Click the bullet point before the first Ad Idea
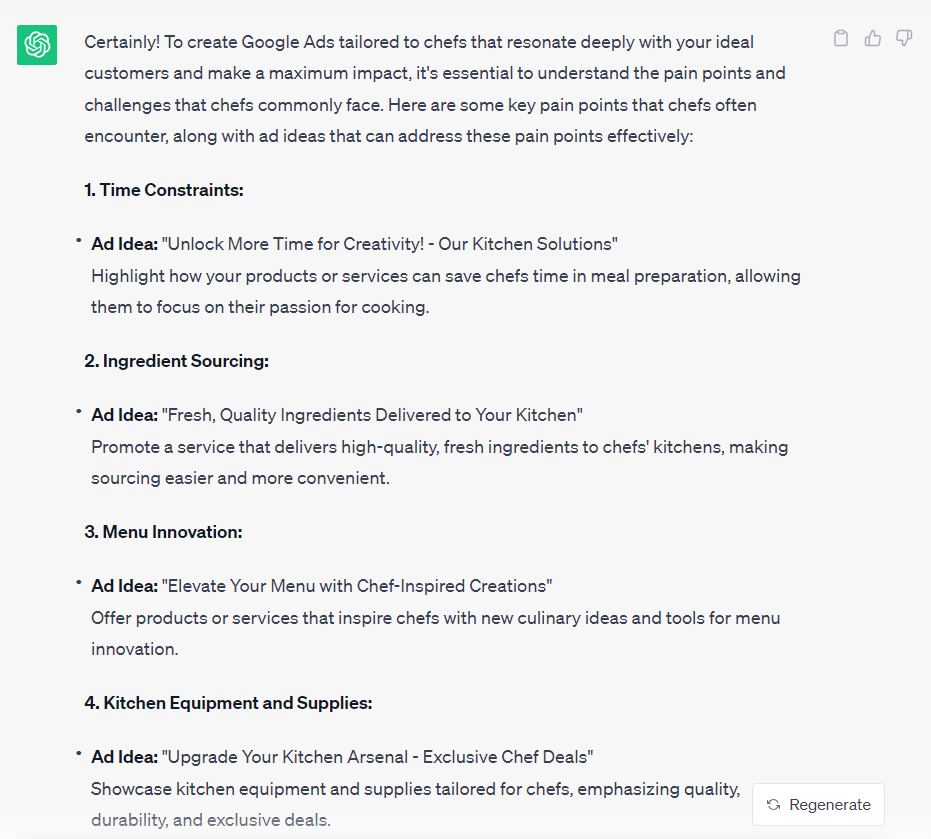931x839 pixels. [x=78, y=240]
